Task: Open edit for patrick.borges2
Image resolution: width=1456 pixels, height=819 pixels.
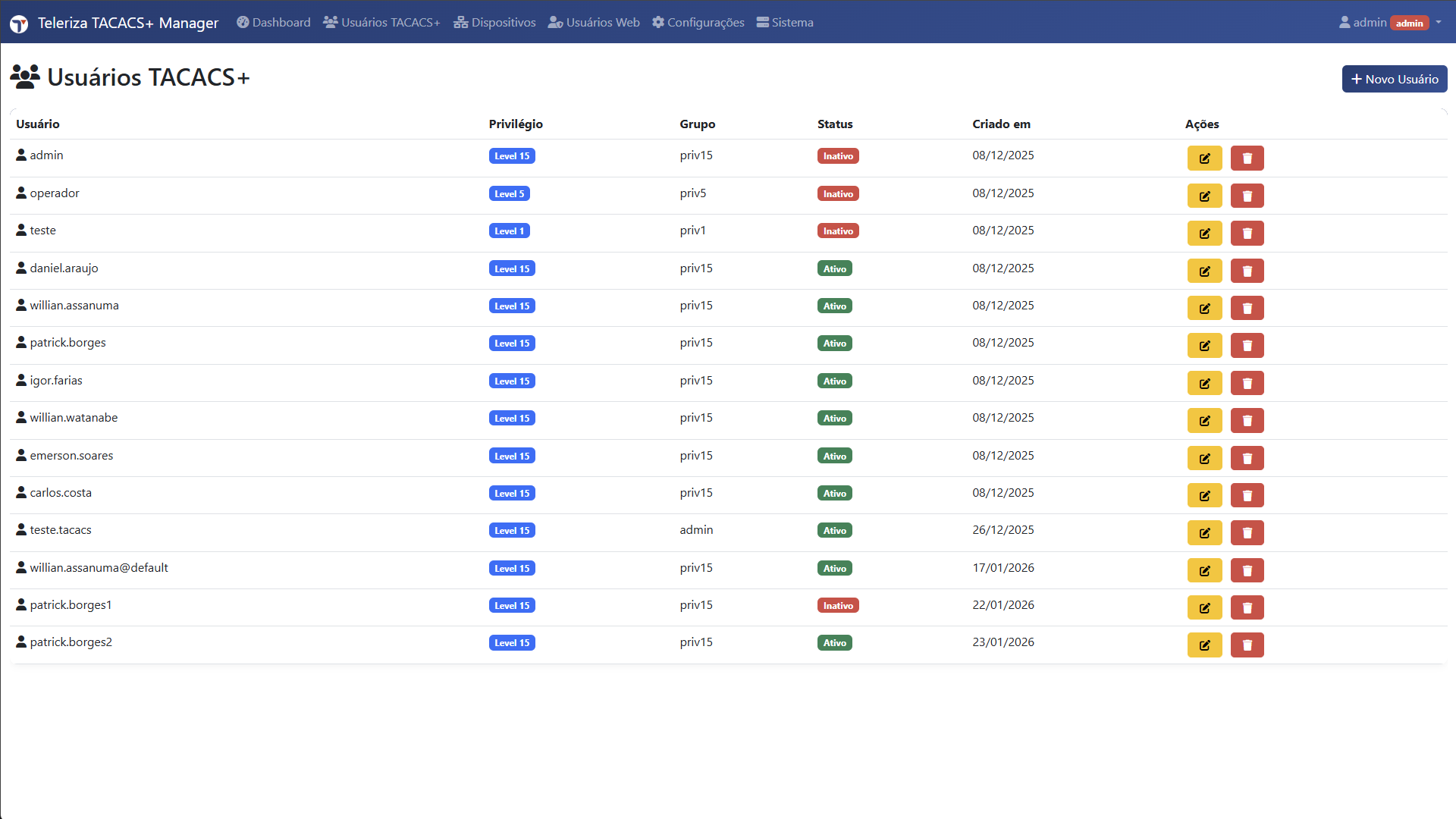Action: click(x=1204, y=645)
